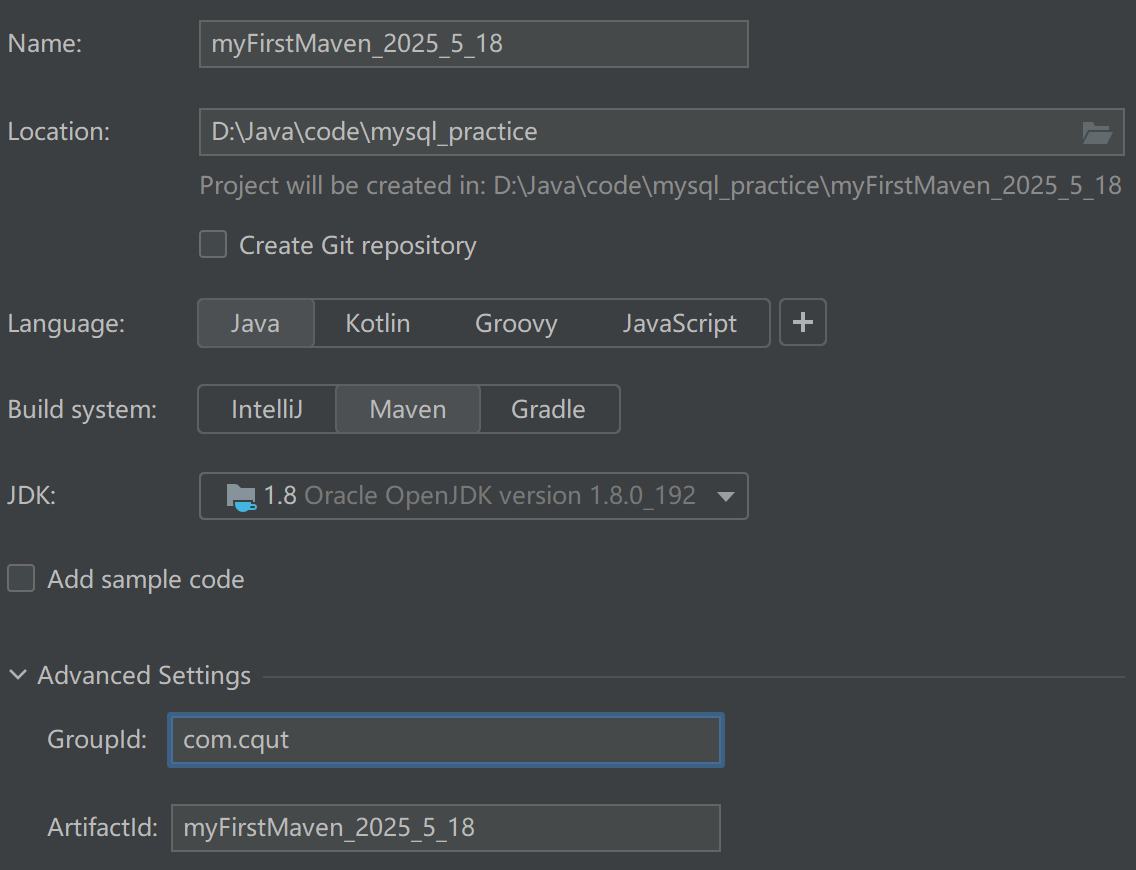The image size is (1136, 870).
Task: Select JavaScript as the language
Action: tap(680, 323)
